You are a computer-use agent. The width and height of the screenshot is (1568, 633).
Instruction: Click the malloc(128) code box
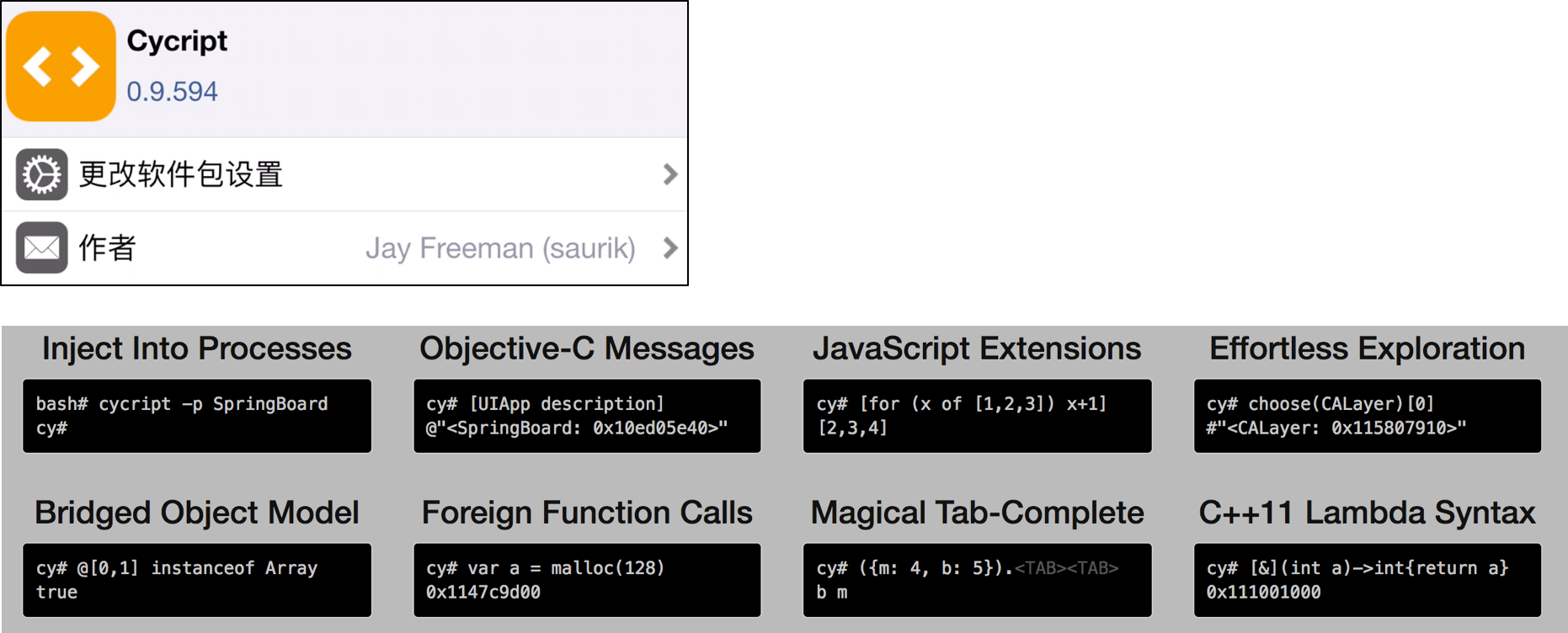point(587,580)
